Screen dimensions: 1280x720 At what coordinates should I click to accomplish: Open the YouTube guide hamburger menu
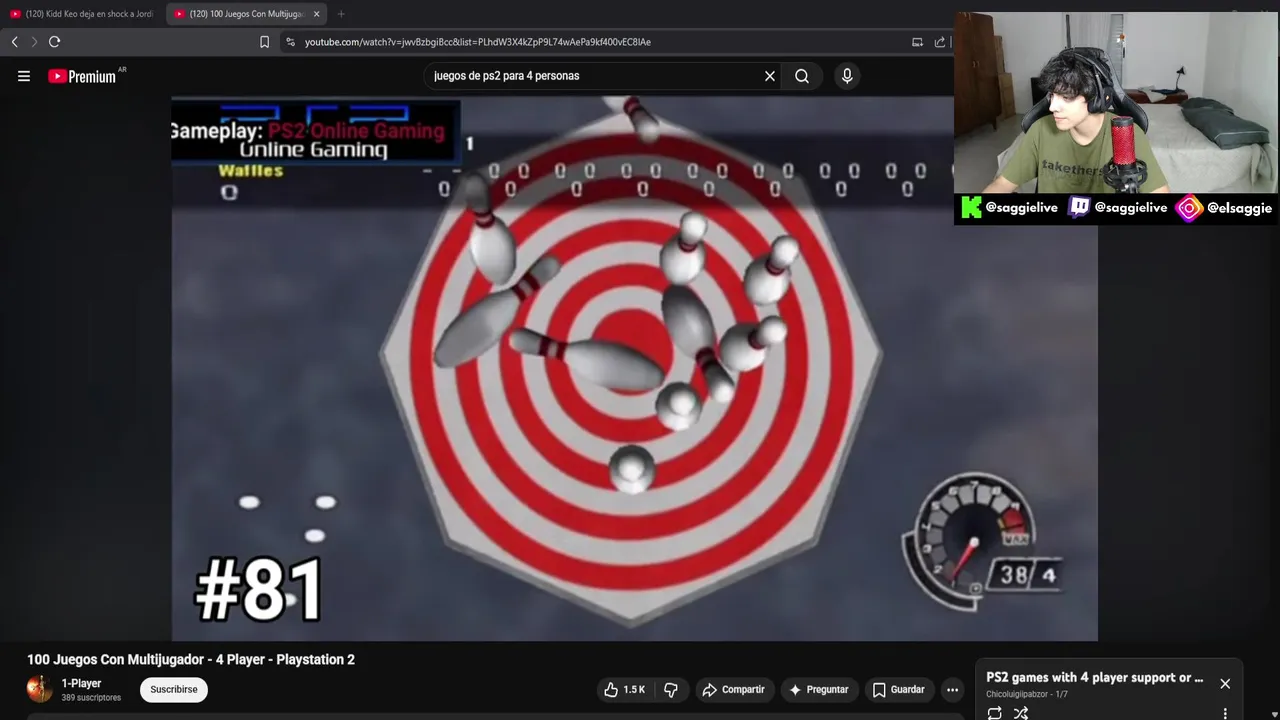(x=24, y=76)
